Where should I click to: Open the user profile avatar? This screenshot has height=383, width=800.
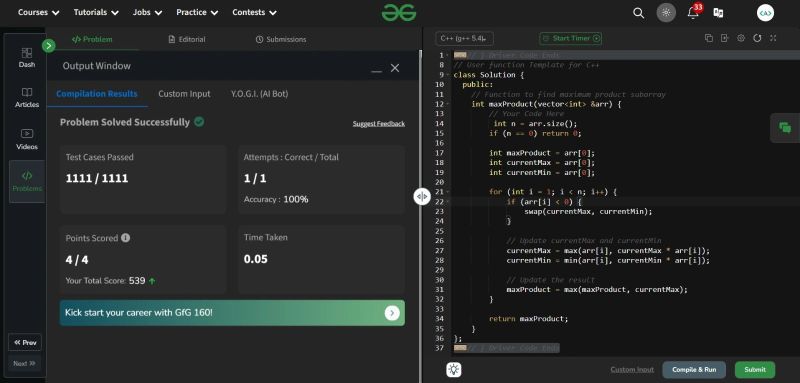[x=765, y=13]
